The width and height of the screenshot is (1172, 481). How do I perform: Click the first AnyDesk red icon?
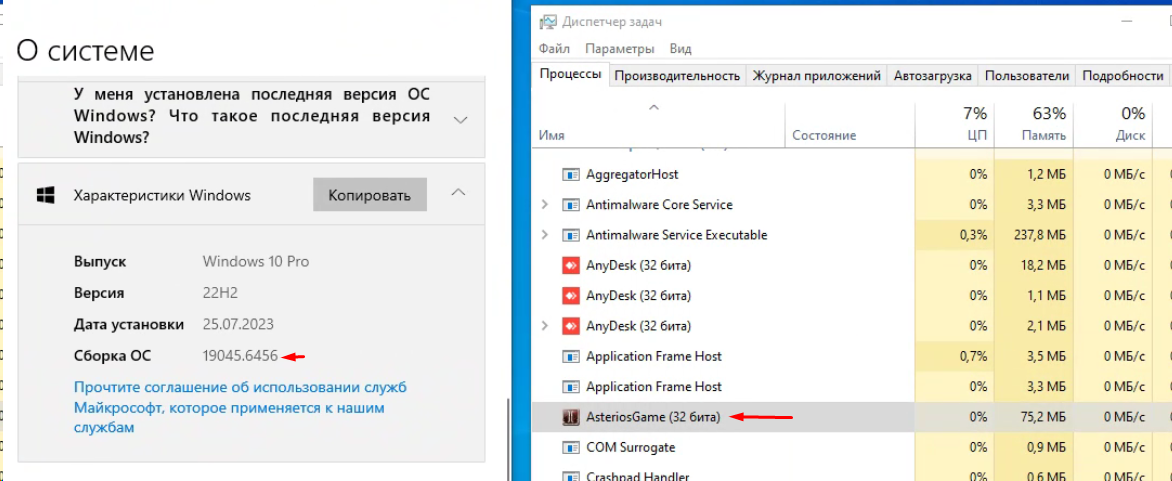coord(571,266)
